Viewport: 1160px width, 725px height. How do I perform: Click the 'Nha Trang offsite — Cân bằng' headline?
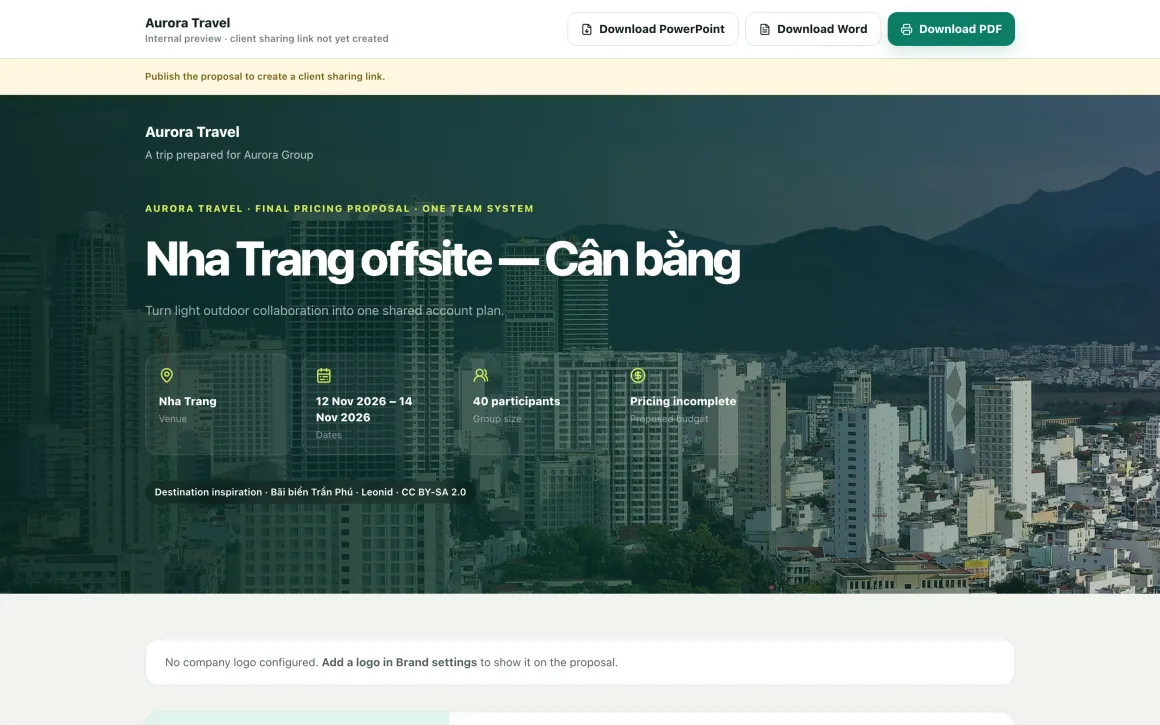[x=442, y=260]
